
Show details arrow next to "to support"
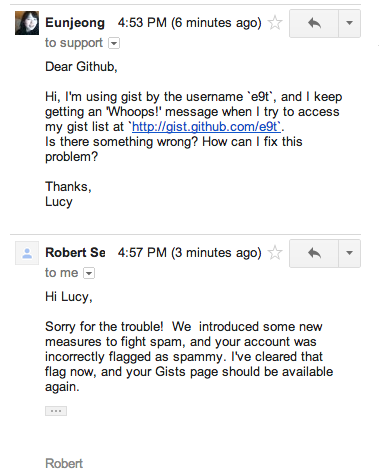tap(114, 43)
